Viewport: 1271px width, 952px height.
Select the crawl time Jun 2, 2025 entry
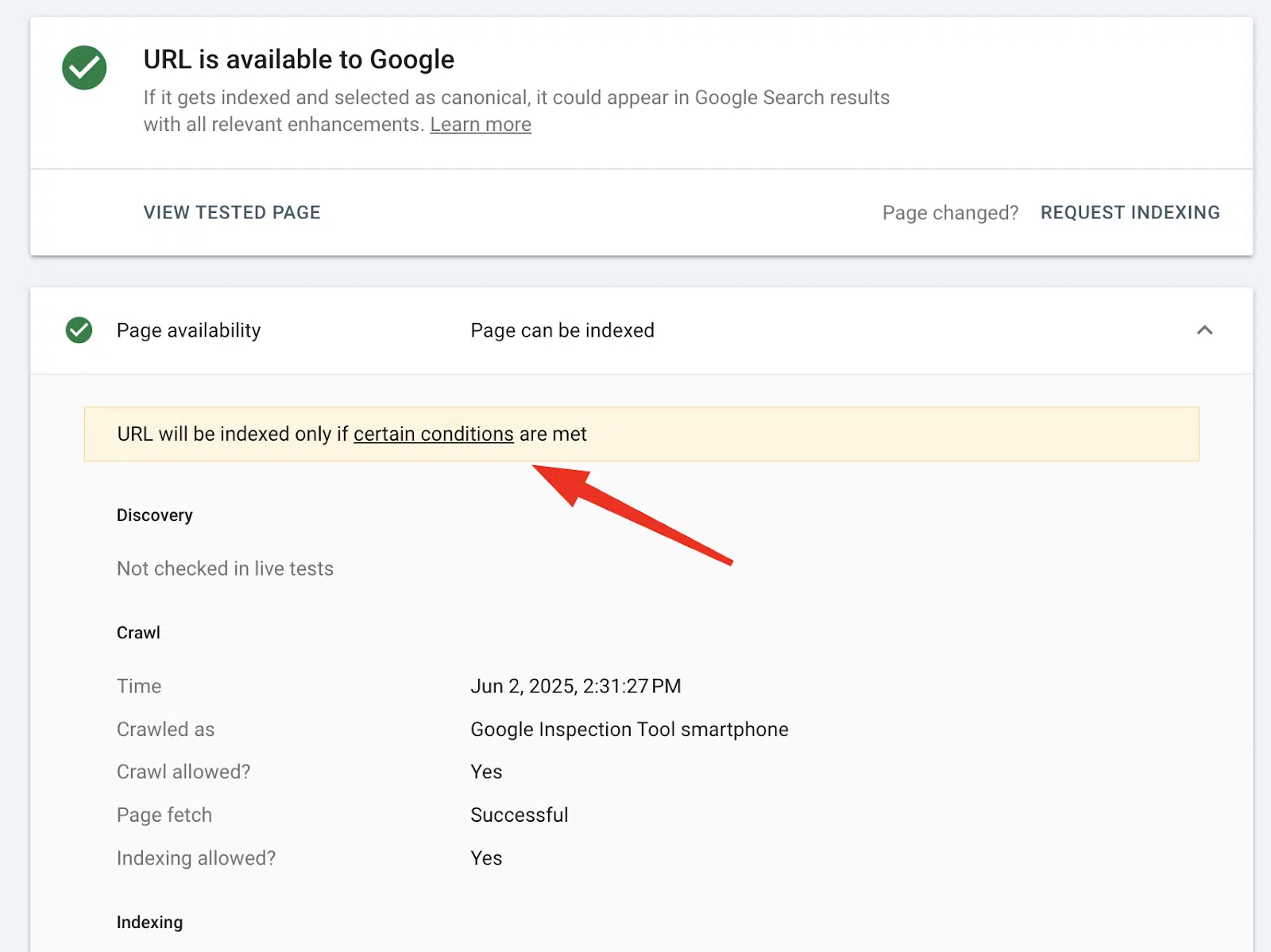(x=576, y=686)
